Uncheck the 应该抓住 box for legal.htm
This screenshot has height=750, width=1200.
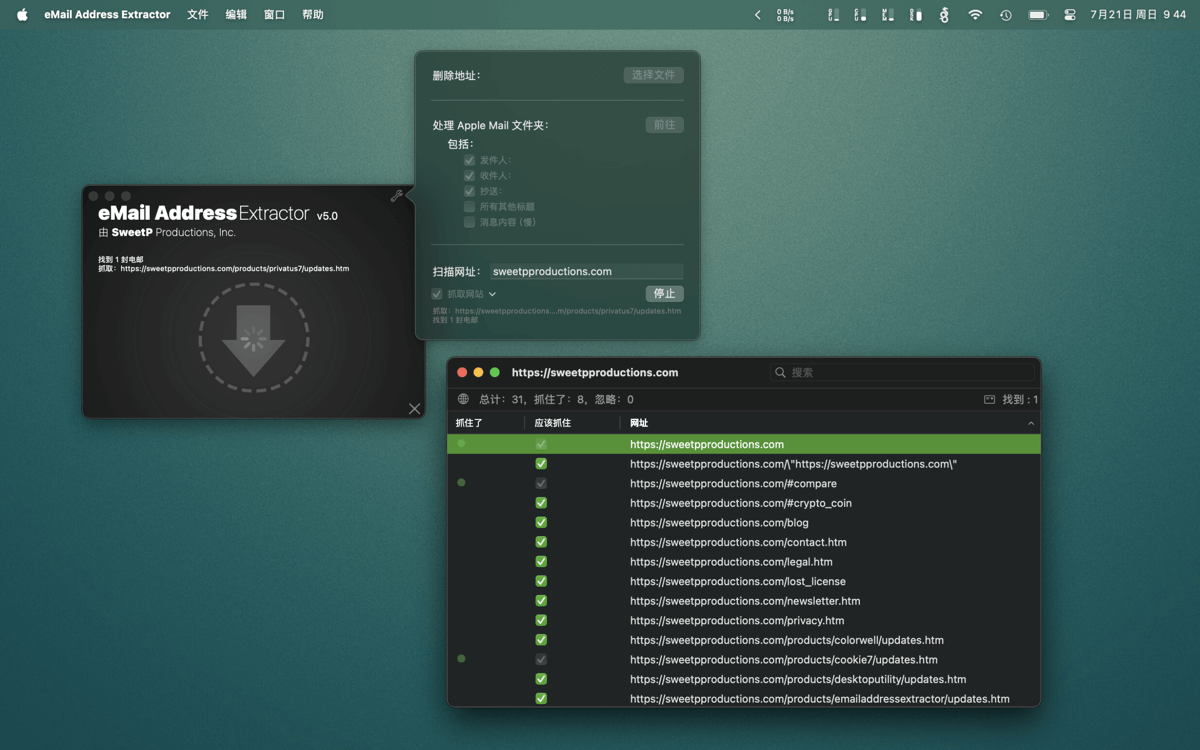(x=541, y=561)
